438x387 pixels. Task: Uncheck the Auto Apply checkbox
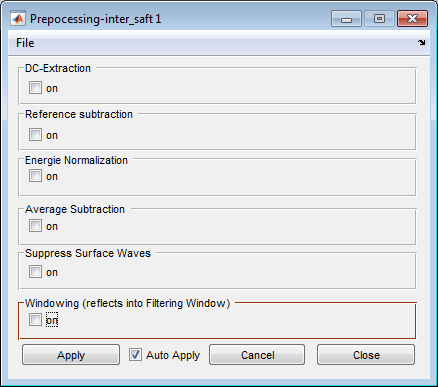pyautogui.click(x=135, y=355)
